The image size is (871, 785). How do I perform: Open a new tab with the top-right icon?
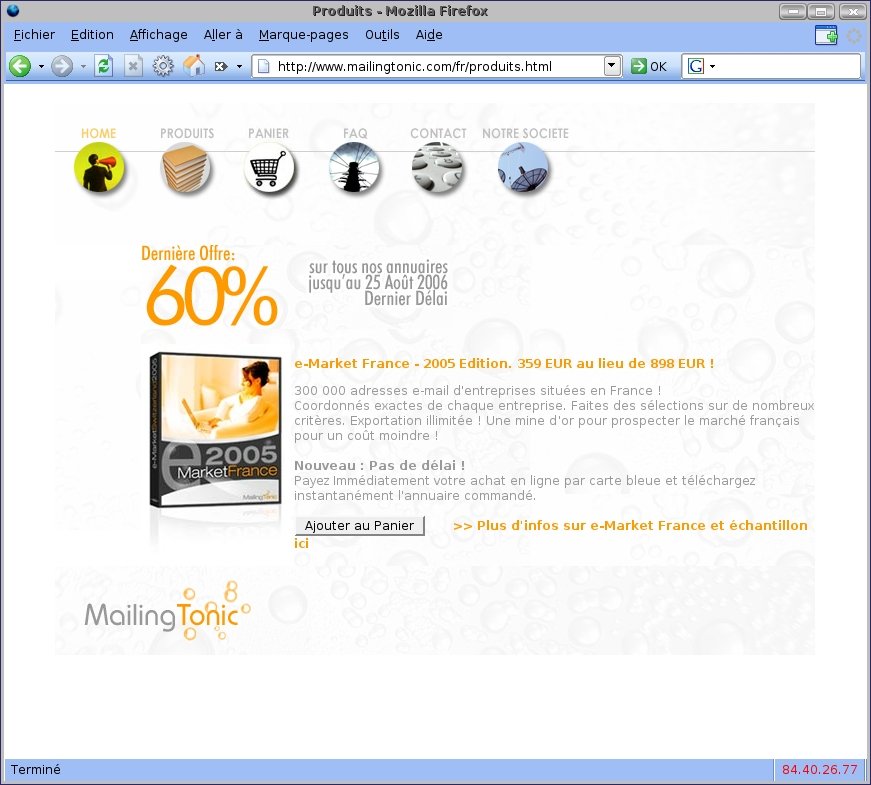point(825,36)
